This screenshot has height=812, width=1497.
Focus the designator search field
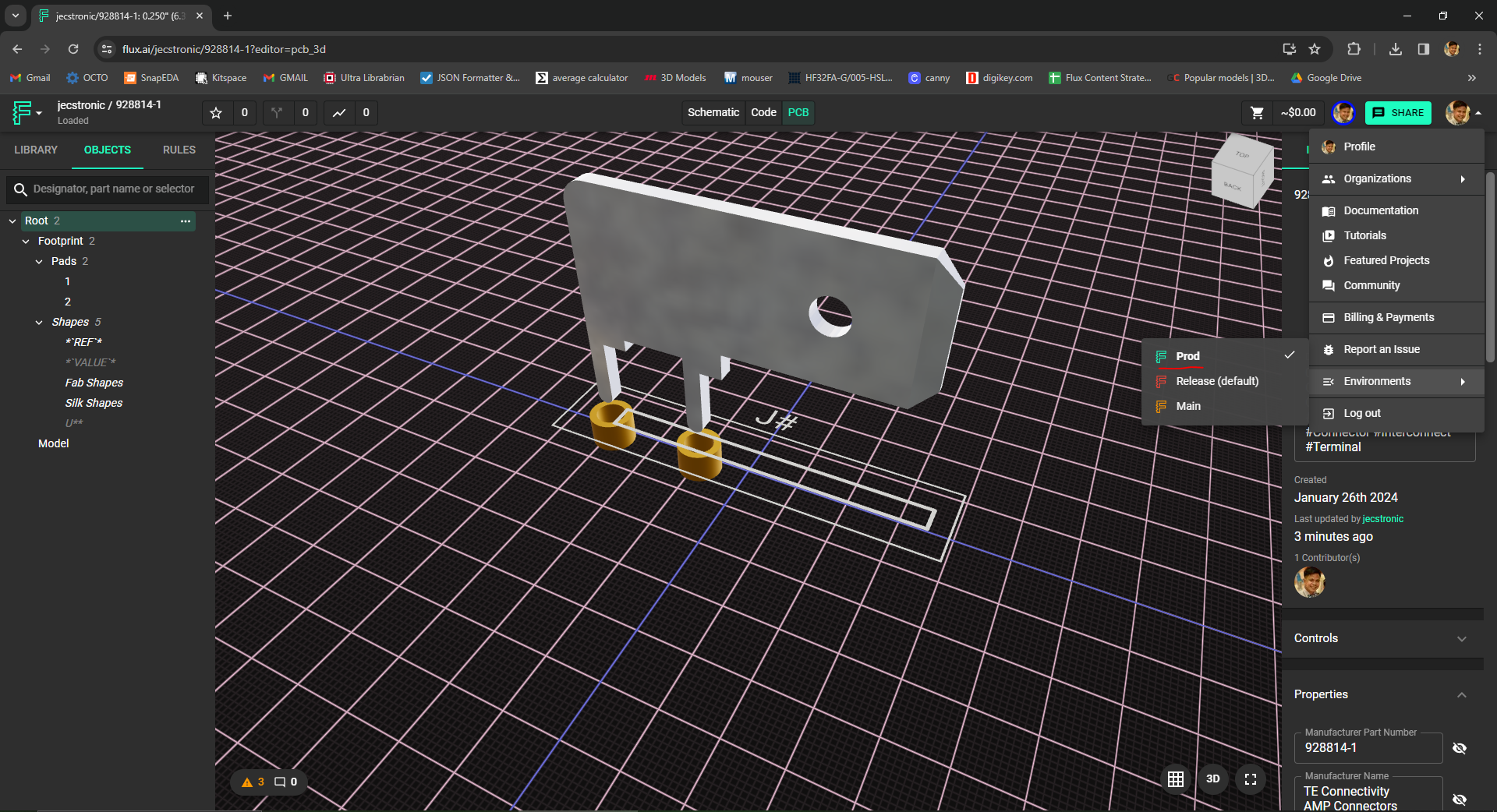click(113, 189)
